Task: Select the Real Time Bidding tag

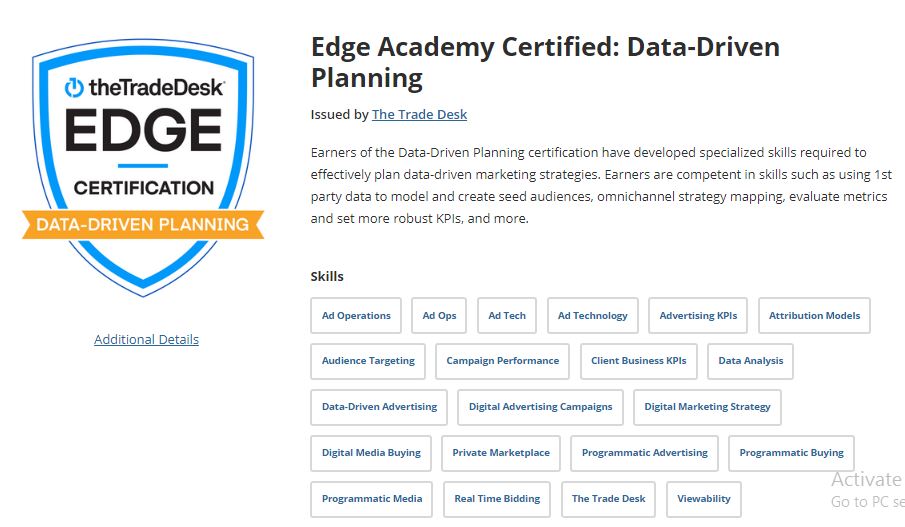Action: pyautogui.click(x=497, y=499)
